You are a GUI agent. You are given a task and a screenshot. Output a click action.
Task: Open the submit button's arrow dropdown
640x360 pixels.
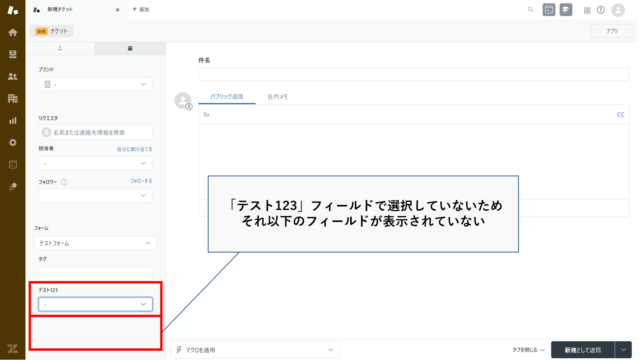pos(623,350)
